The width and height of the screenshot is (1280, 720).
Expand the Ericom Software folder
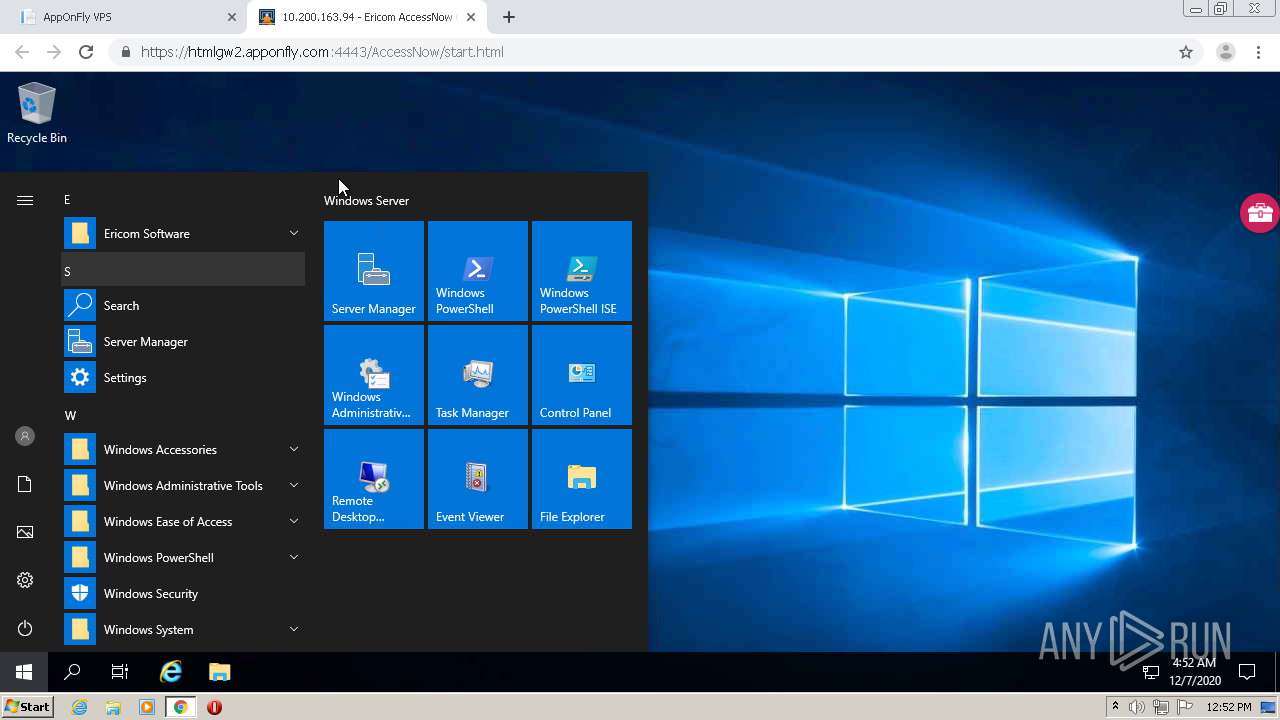point(184,234)
